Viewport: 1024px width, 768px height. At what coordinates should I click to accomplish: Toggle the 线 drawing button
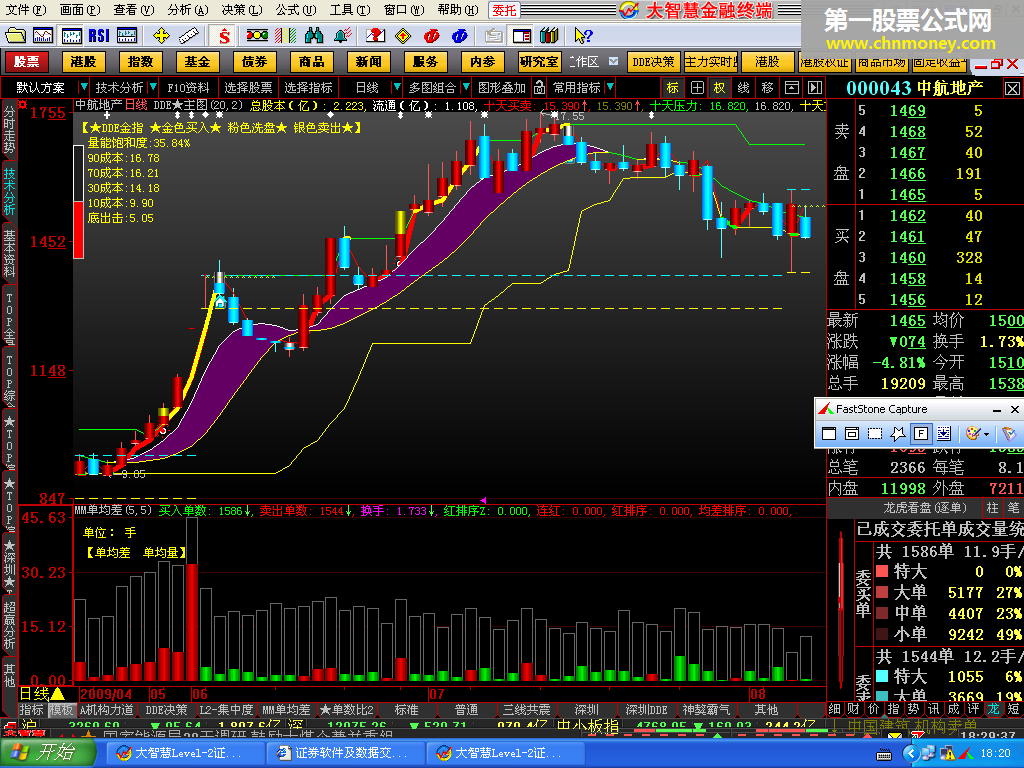(744, 87)
